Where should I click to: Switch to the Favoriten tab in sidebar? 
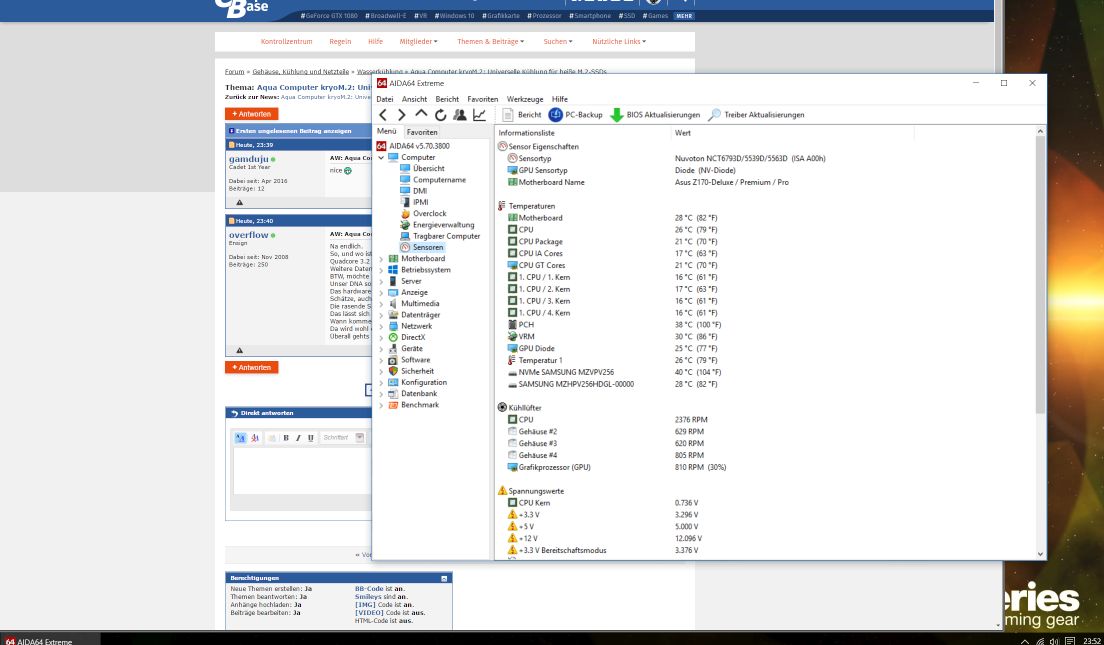point(422,132)
